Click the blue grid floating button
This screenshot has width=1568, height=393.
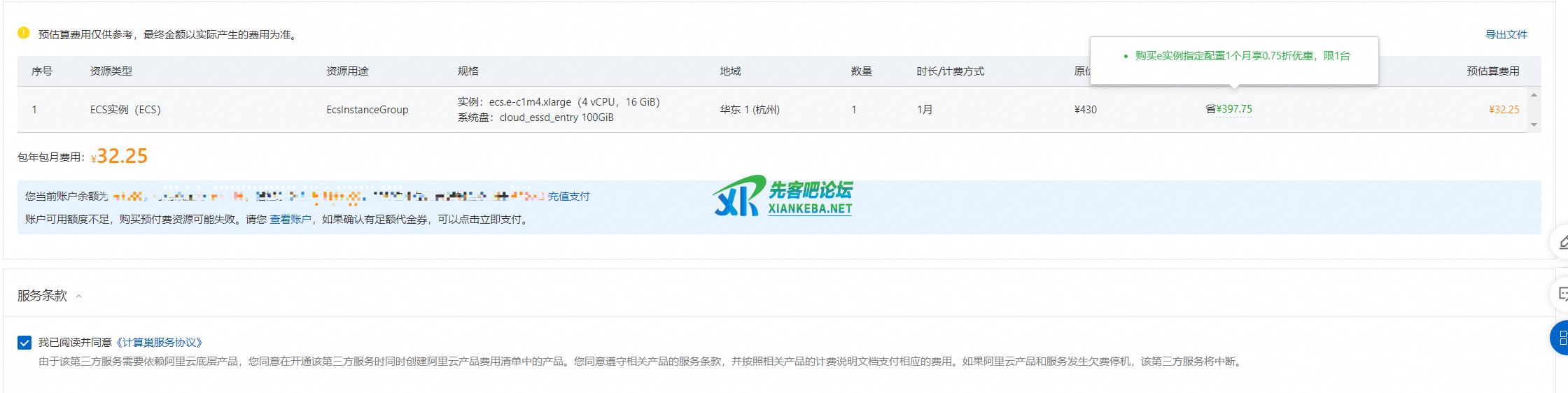click(x=1560, y=338)
